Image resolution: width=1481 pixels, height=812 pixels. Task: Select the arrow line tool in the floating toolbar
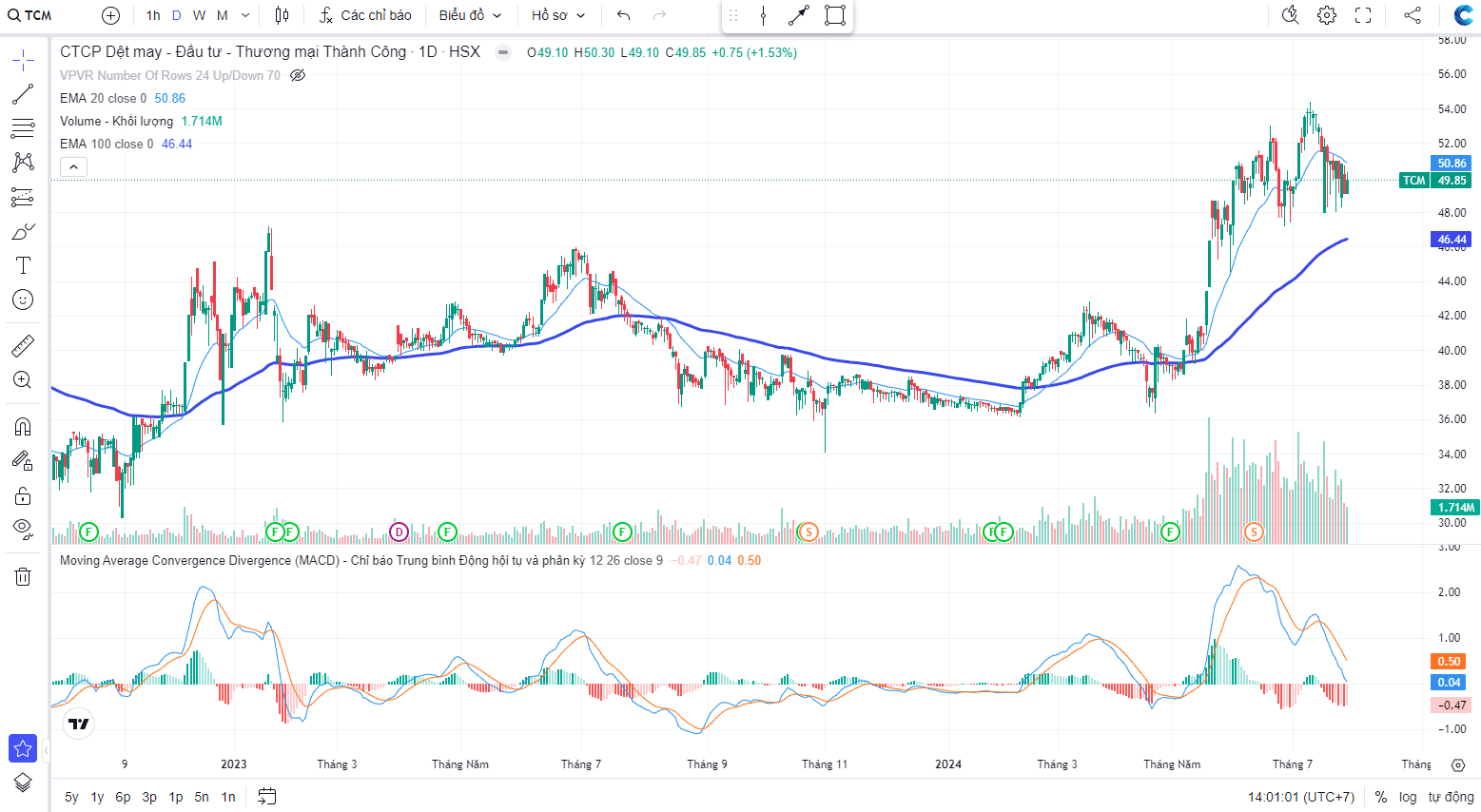pos(799,15)
